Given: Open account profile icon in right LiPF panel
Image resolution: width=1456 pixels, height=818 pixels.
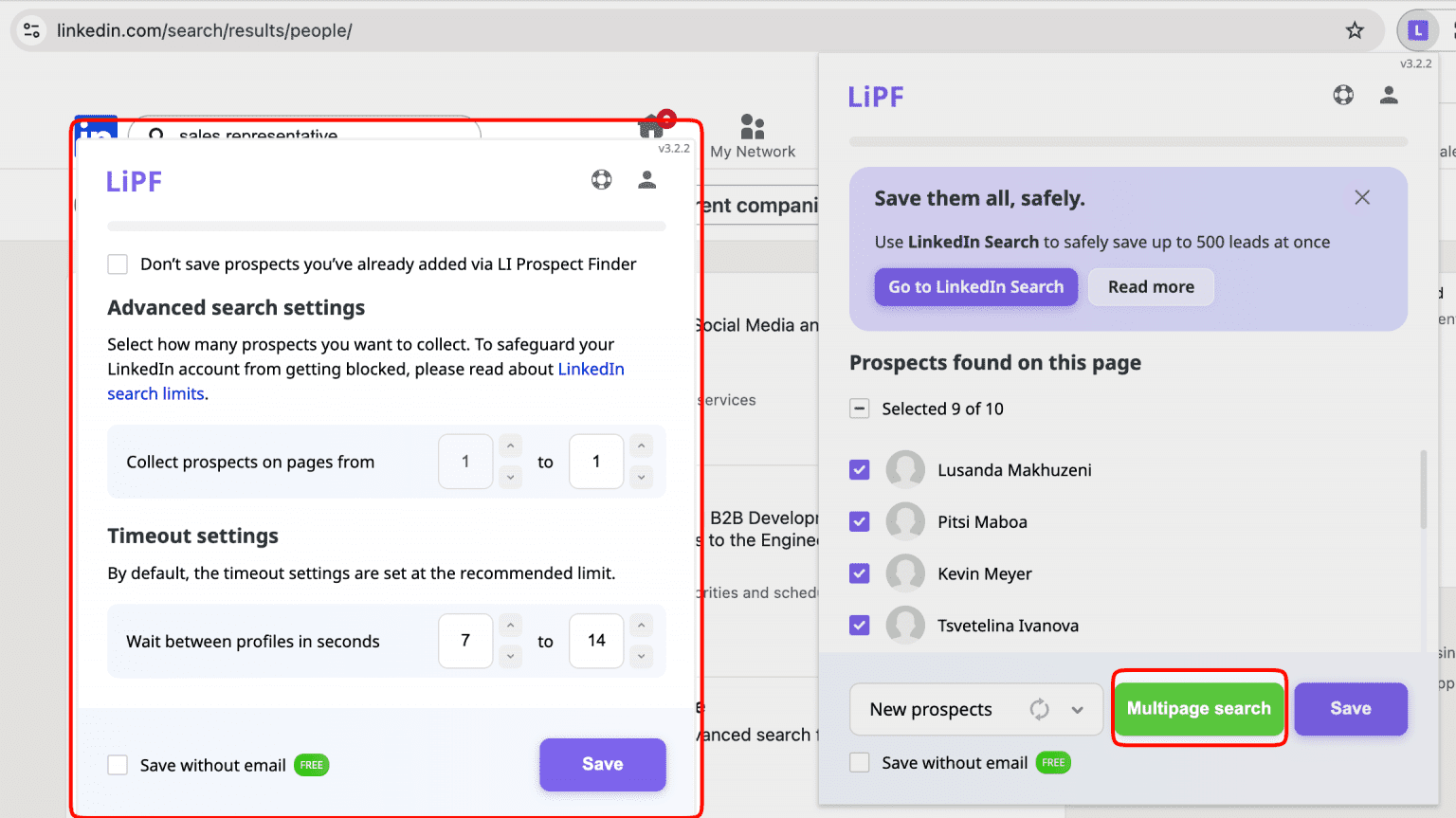Looking at the screenshot, I should pos(1389,95).
